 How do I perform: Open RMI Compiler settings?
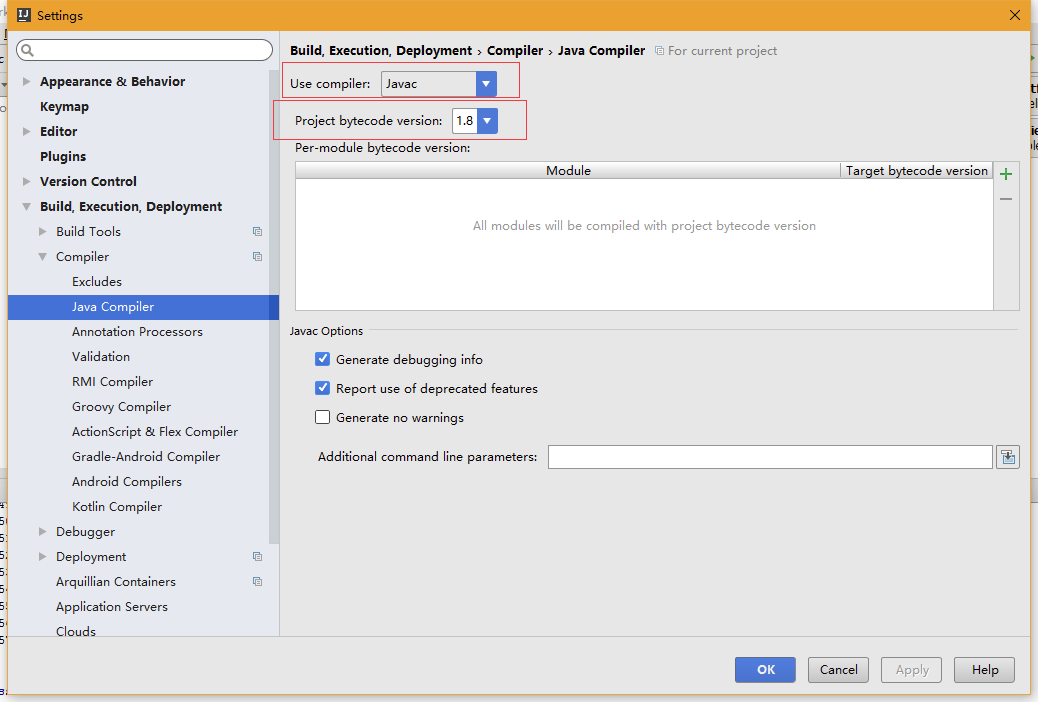(113, 382)
